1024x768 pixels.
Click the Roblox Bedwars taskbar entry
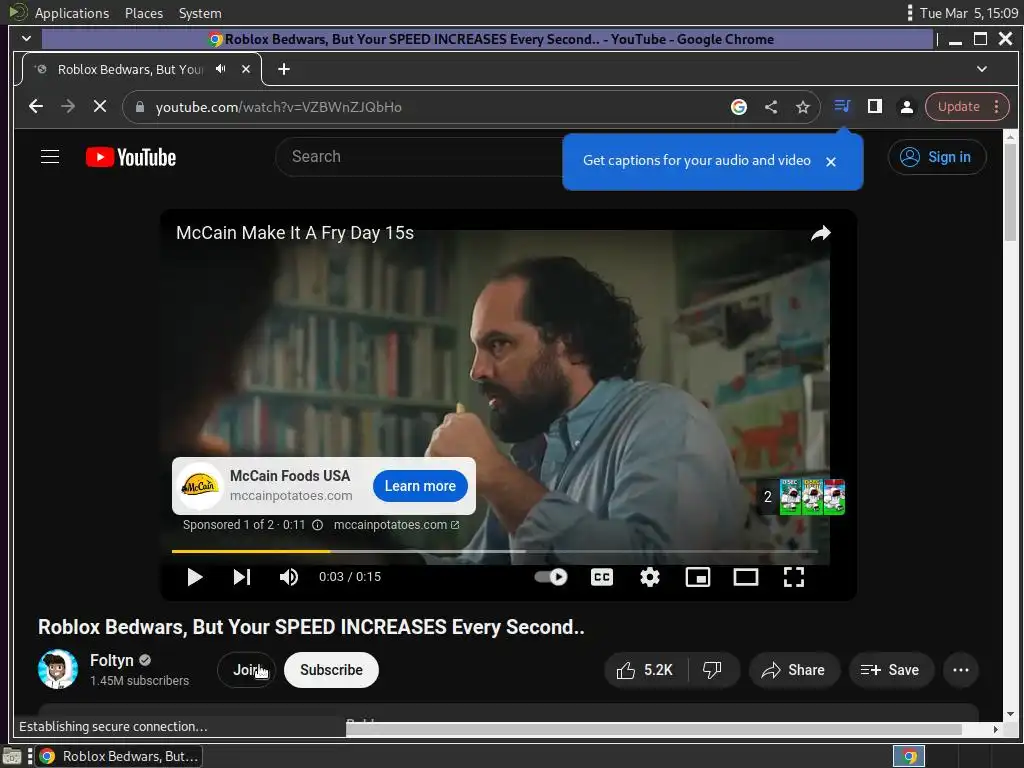pyautogui.click(x=119, y=756)
